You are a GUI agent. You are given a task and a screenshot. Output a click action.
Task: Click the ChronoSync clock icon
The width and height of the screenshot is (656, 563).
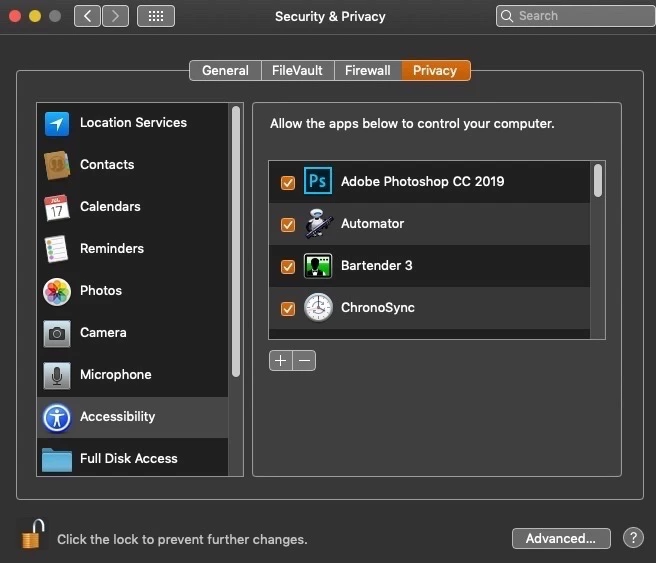[318, 307]
